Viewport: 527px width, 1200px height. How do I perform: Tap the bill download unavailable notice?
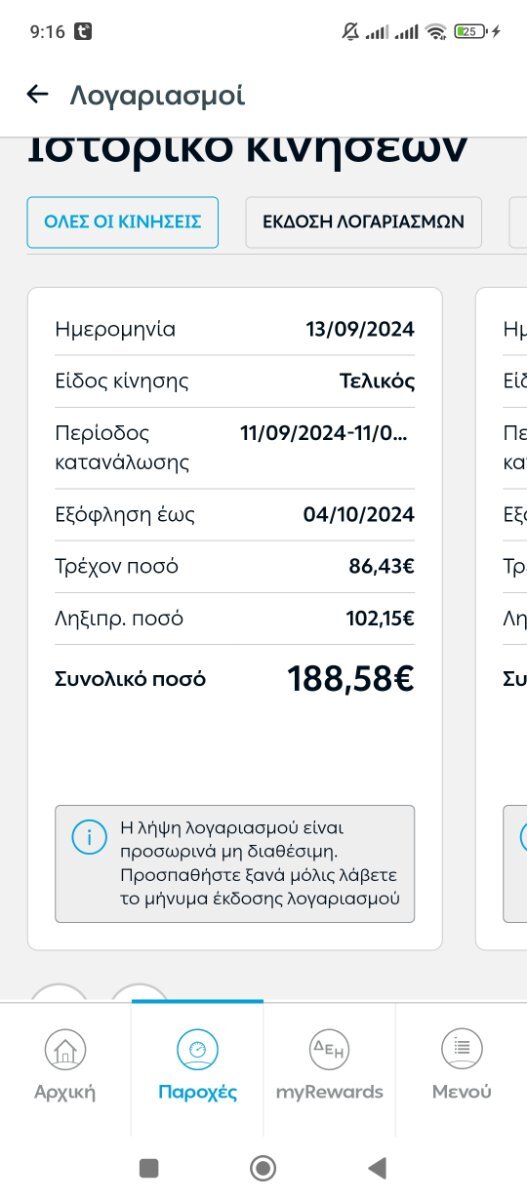(234, 863)
